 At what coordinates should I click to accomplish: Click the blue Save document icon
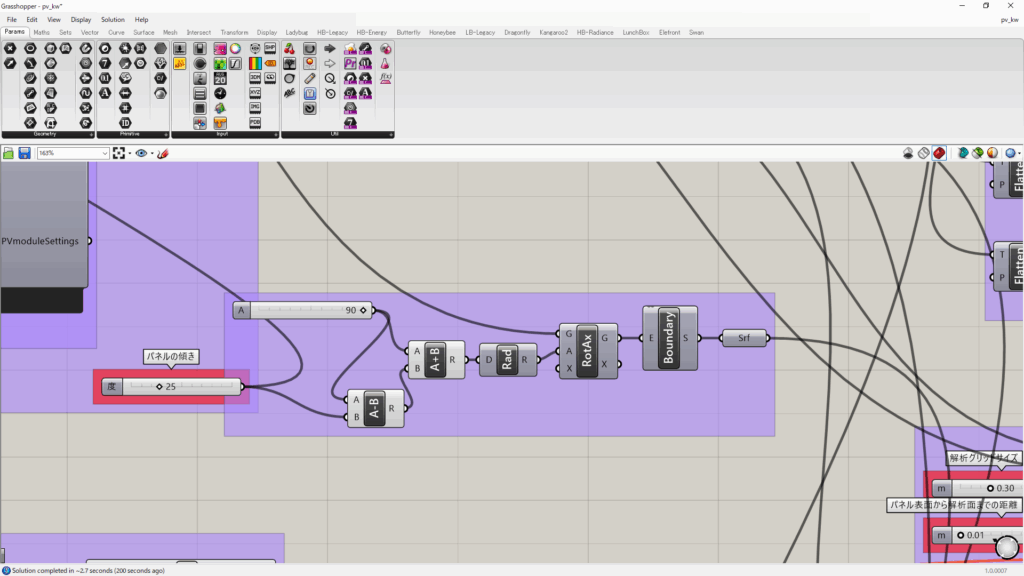tap(24, 153)
